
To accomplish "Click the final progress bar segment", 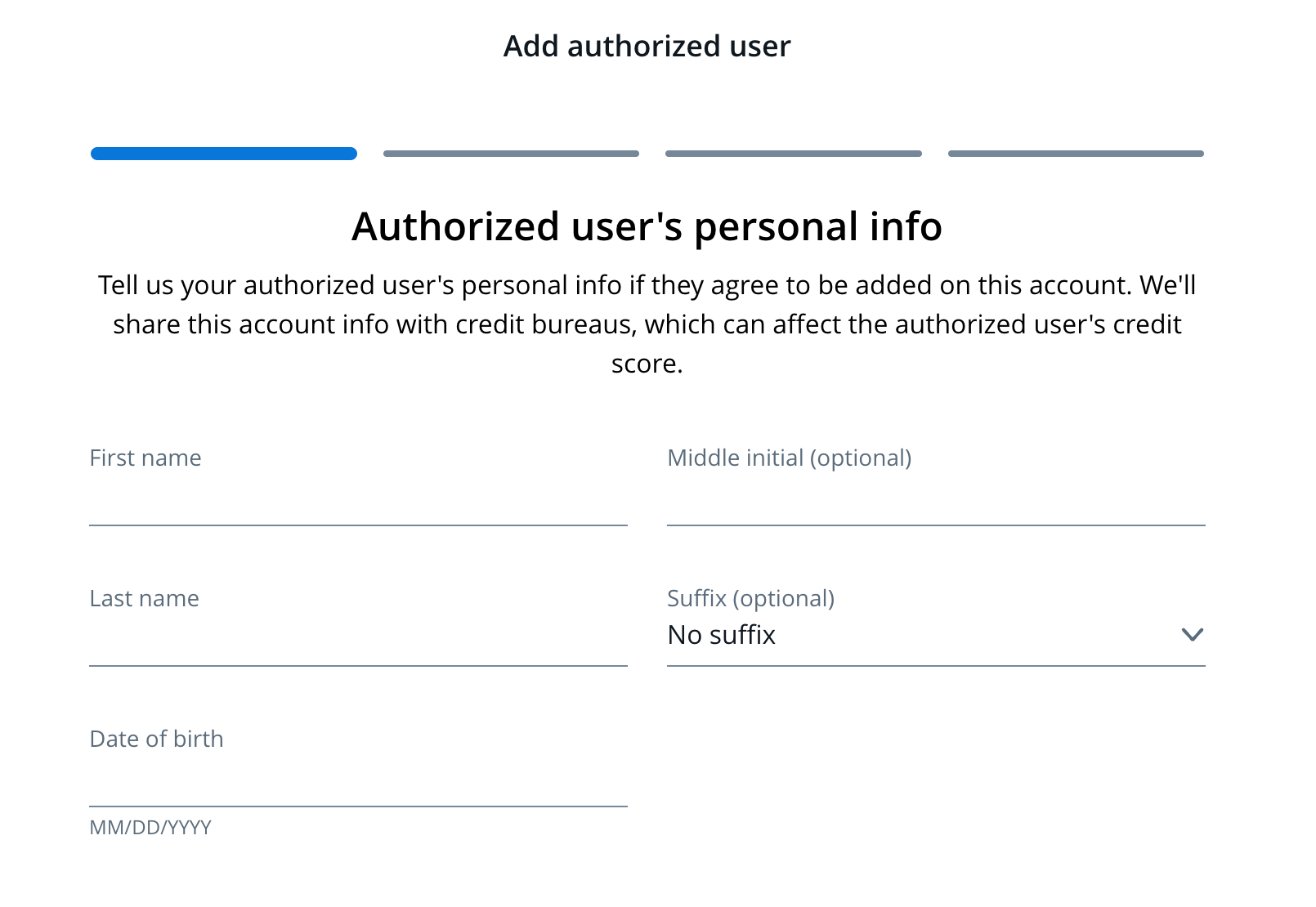I will (x=1076, y=153).
